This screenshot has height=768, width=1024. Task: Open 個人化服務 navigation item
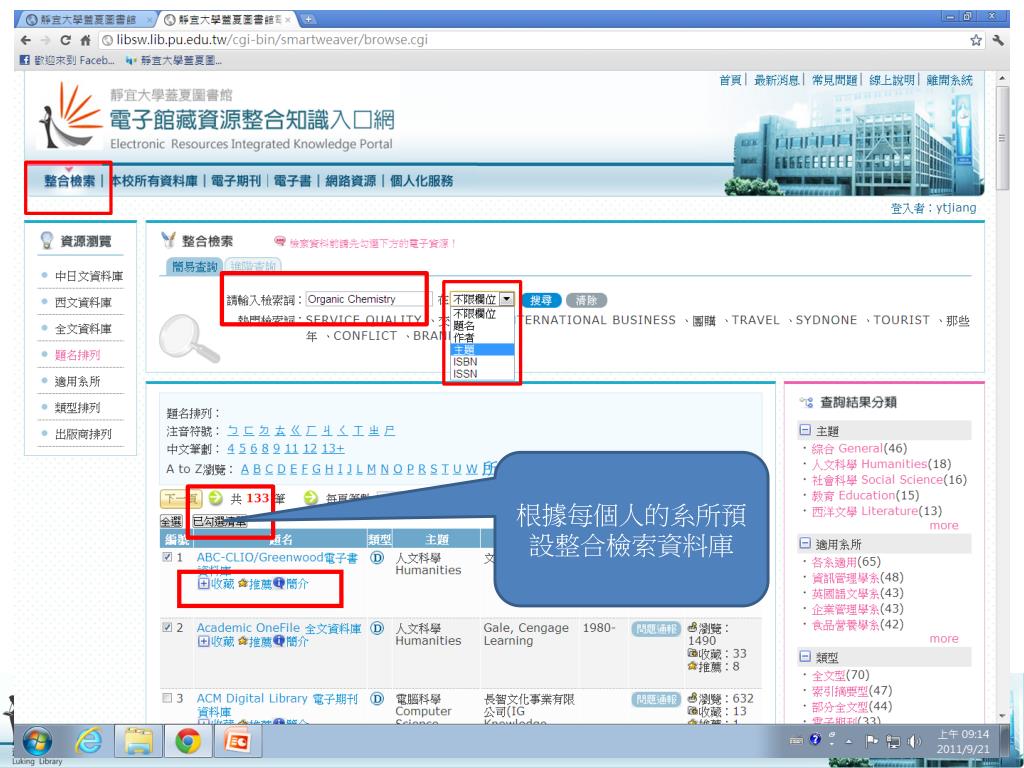(421, 181)
